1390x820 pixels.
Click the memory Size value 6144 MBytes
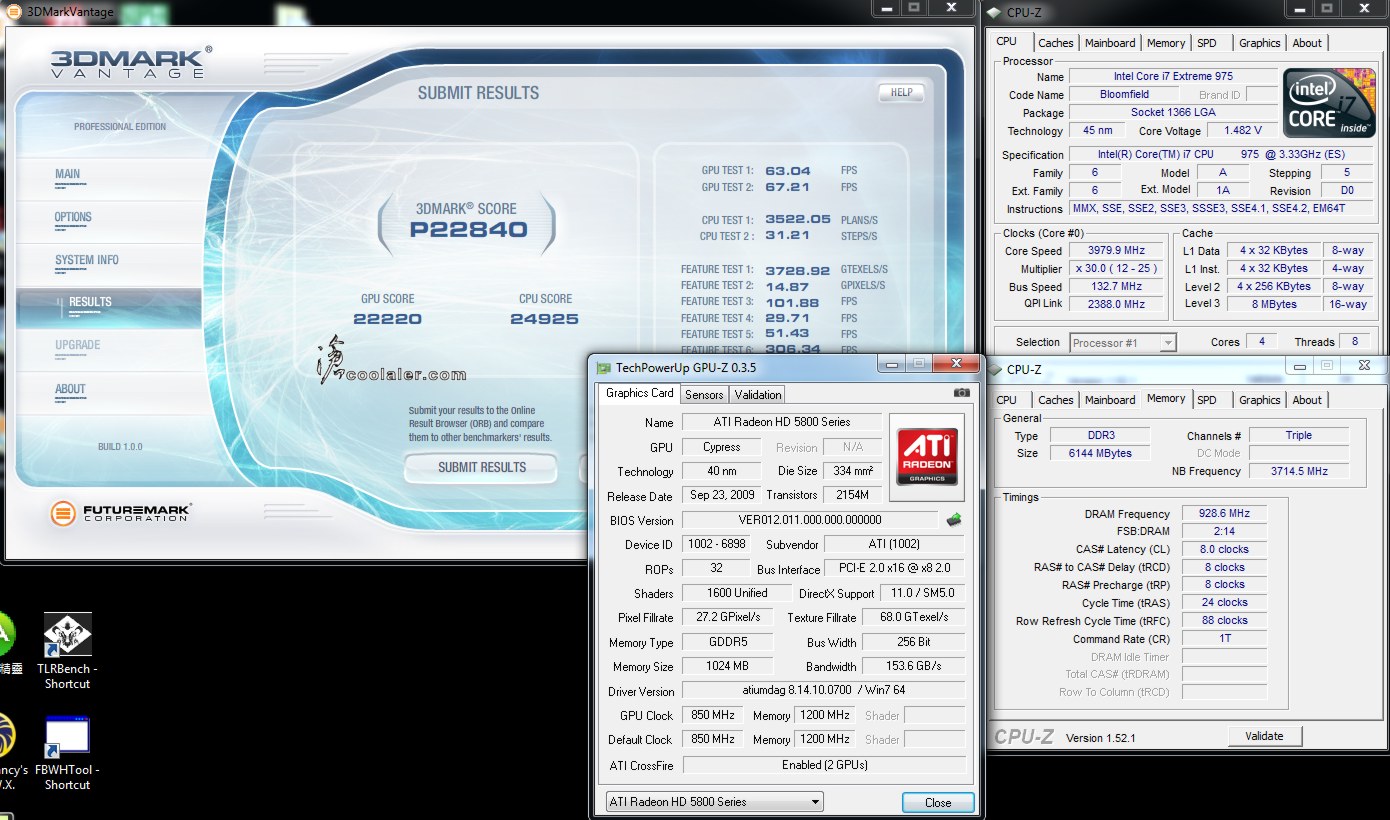click(1102, 453)
